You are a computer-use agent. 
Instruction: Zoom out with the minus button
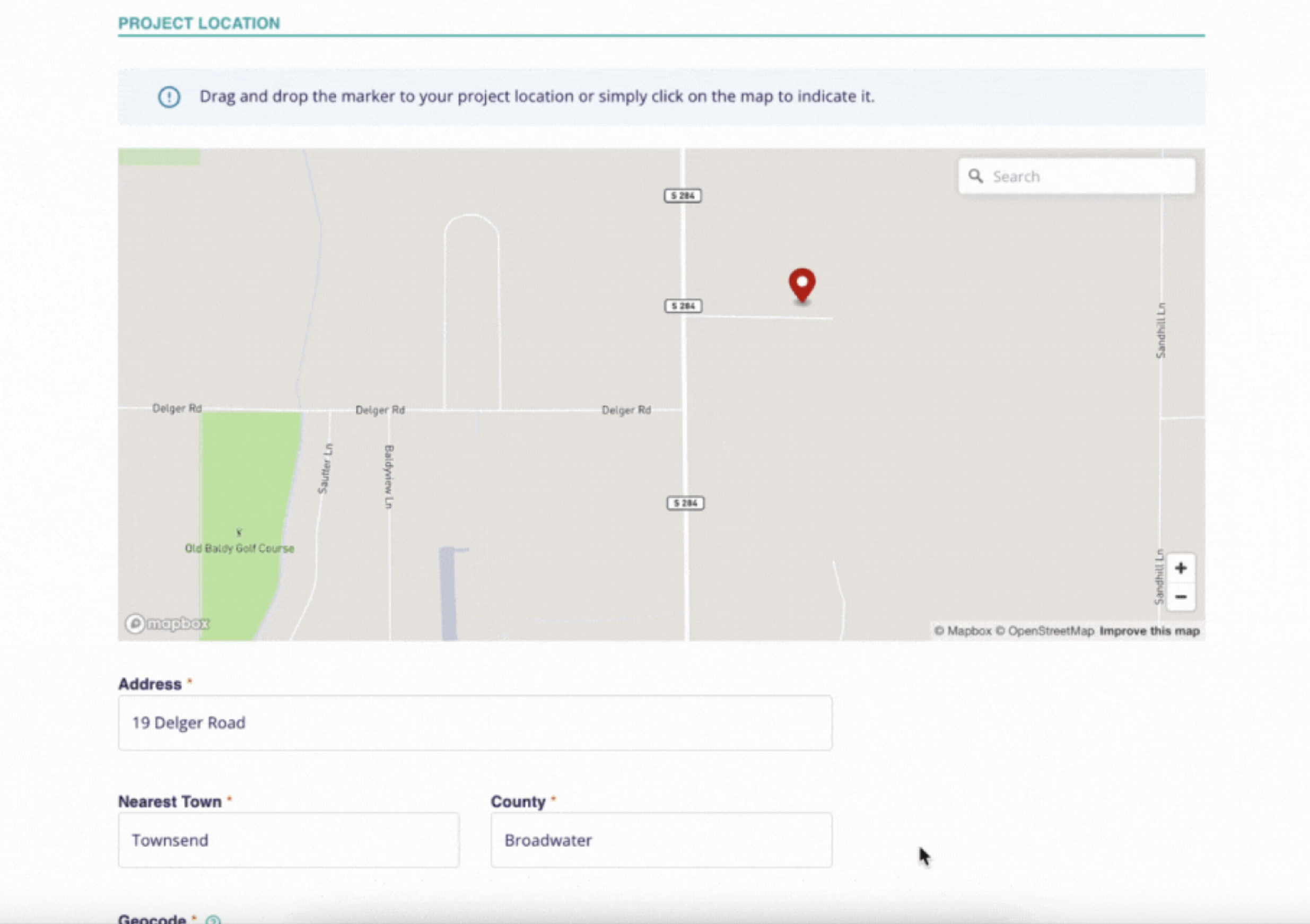1181,597
